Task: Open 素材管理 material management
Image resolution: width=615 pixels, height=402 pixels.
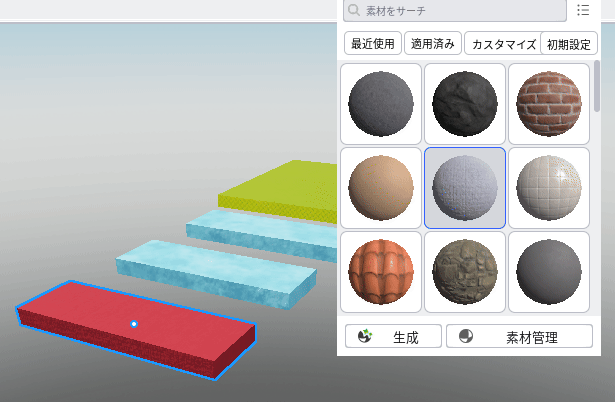Action: (x=519, y=337)
